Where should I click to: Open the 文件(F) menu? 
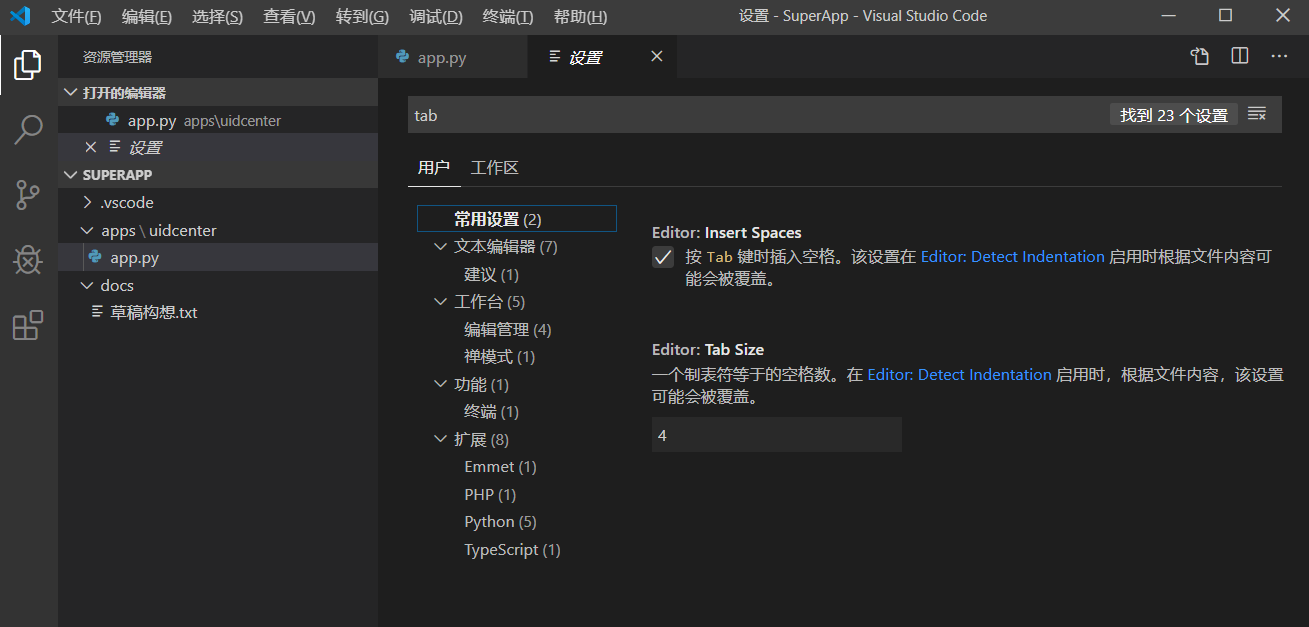point(76,17)
